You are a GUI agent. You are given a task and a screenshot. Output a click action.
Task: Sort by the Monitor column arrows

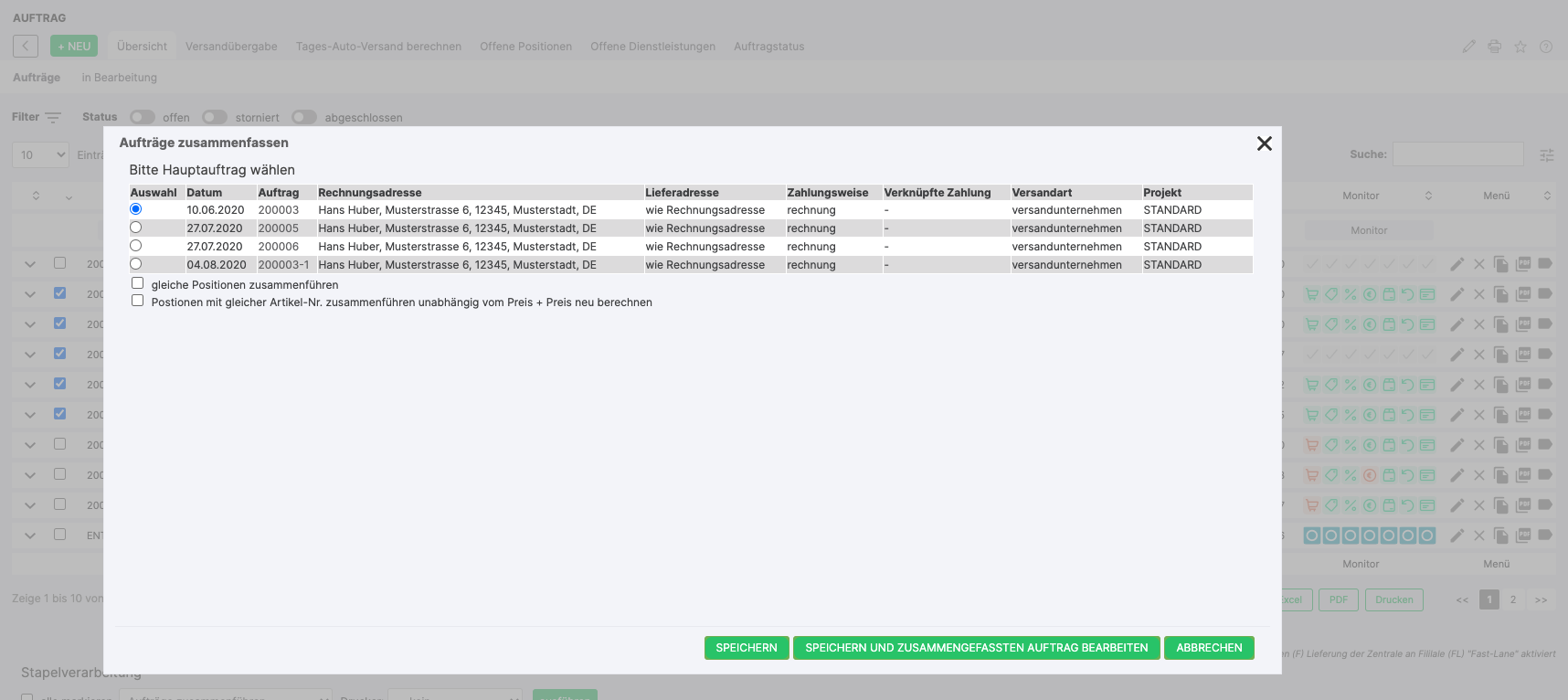pyautogui.click(x=1428, y=196)
